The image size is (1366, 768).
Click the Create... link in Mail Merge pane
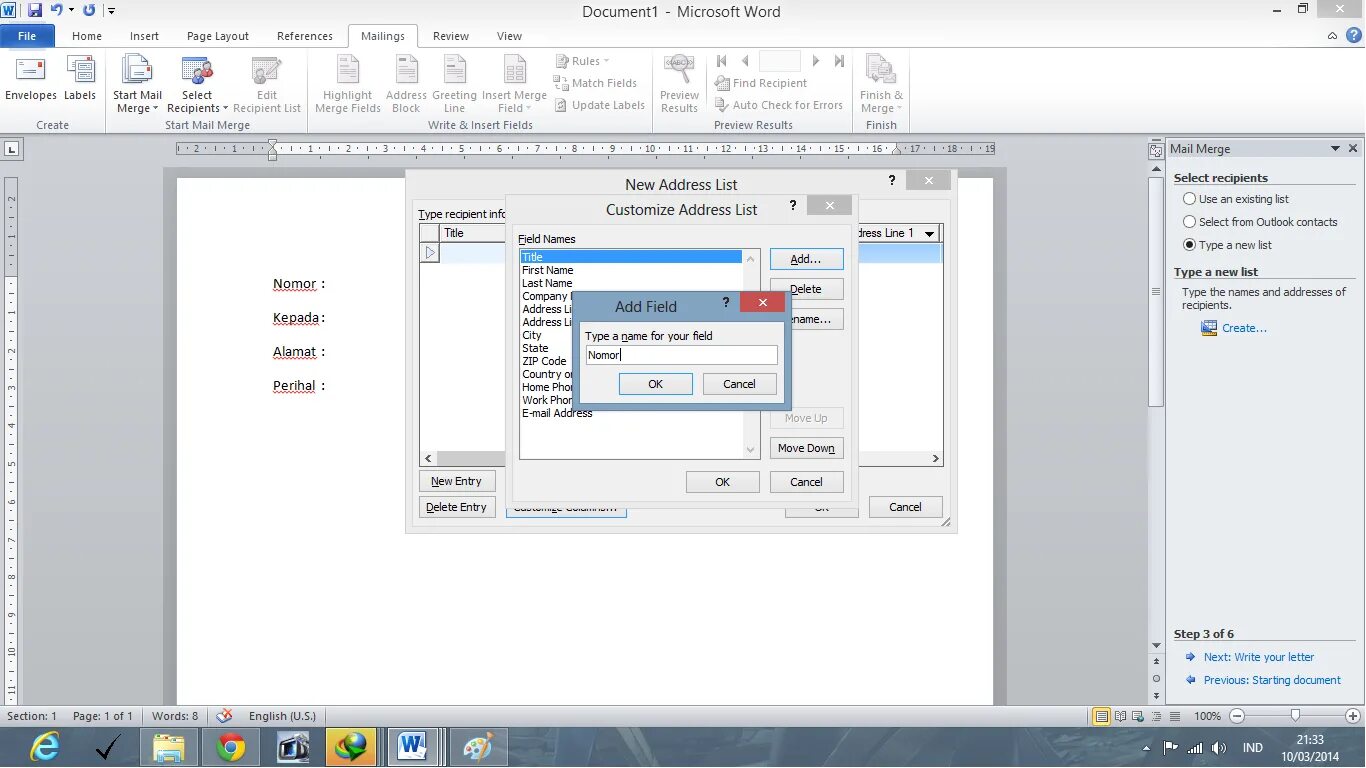pos(1244,328)
